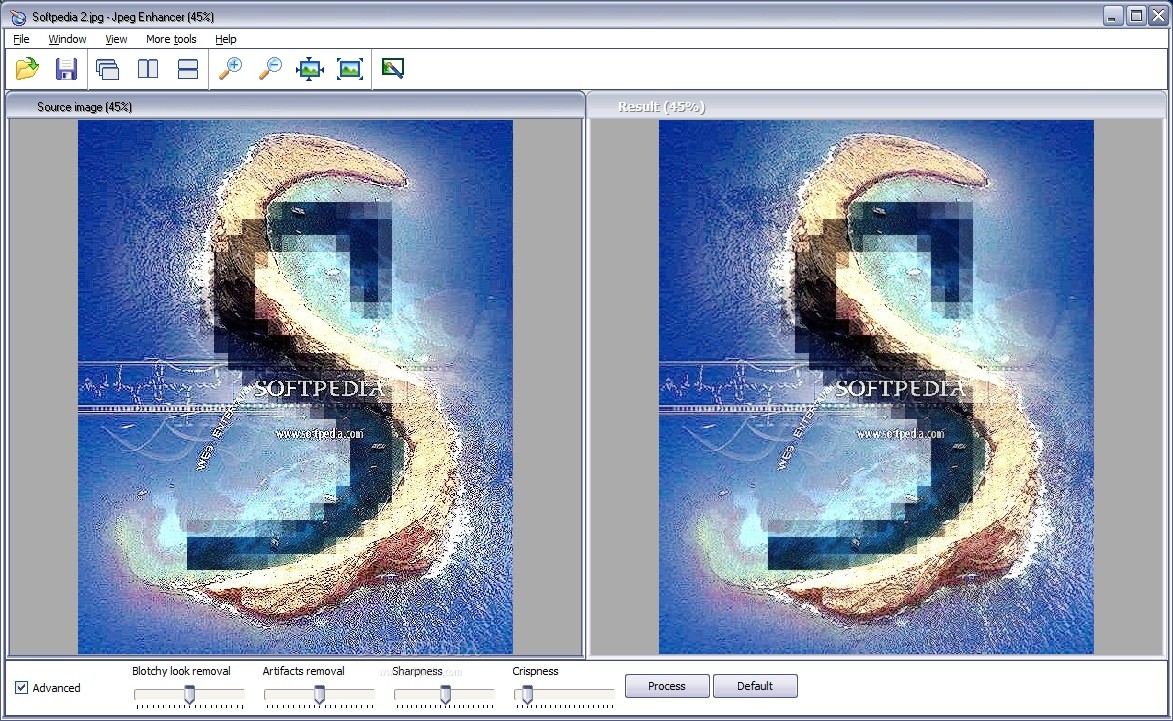Open the Help menu

pyautogui.click(x=226, y=39)
